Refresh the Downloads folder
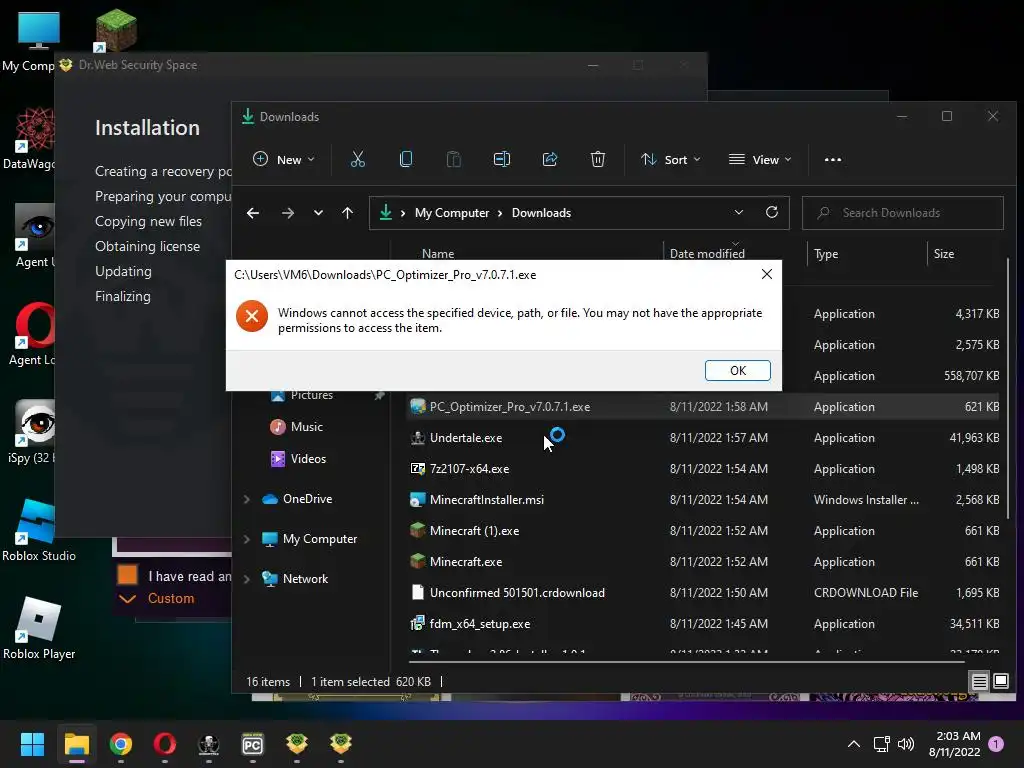Screen dimensions: 1024x768 coord(772,213)
